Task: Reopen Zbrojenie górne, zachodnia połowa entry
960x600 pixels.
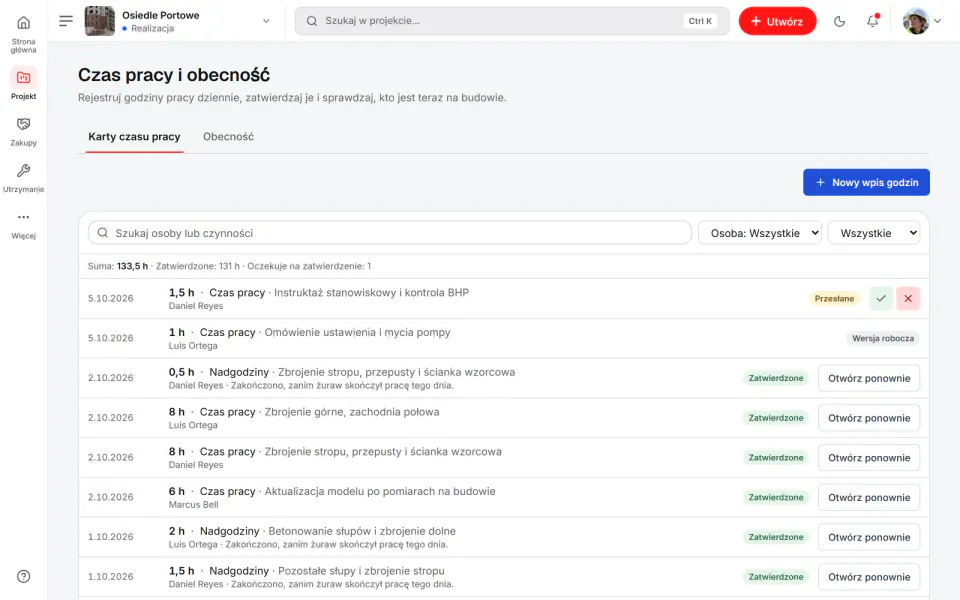Action: coord(869,418)
